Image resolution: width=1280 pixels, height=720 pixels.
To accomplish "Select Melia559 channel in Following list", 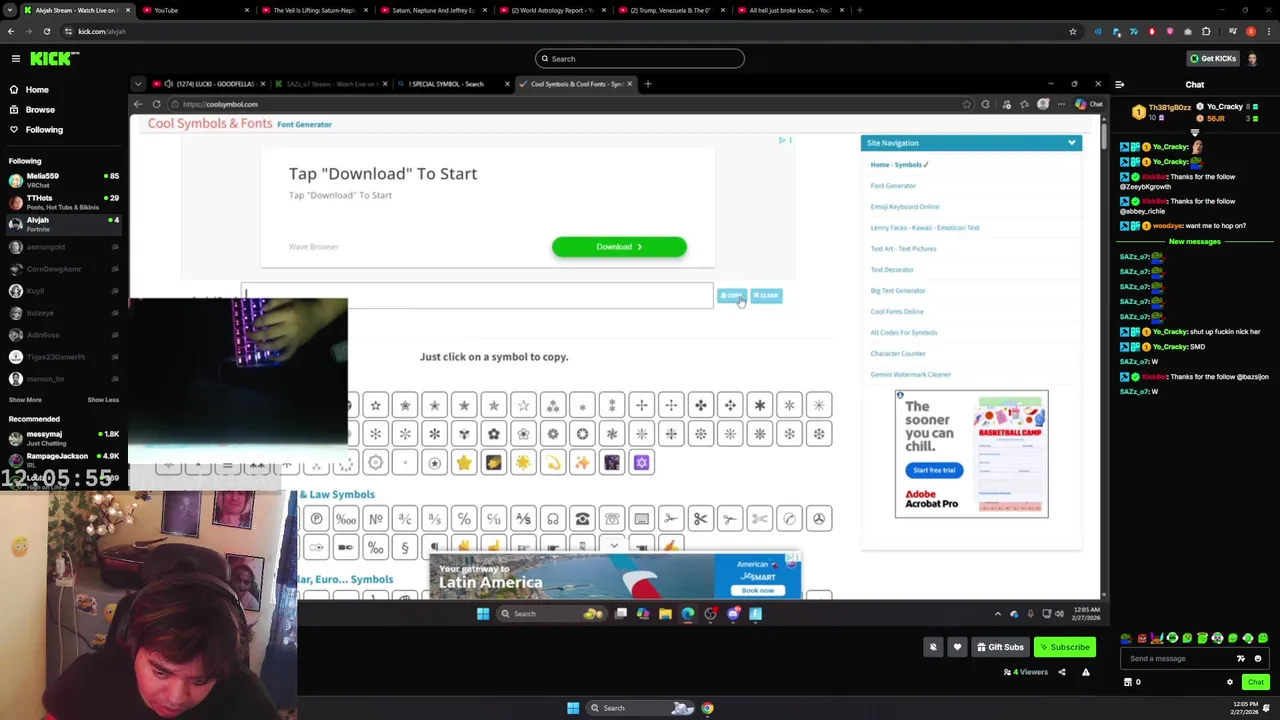I will pos(62,180).
